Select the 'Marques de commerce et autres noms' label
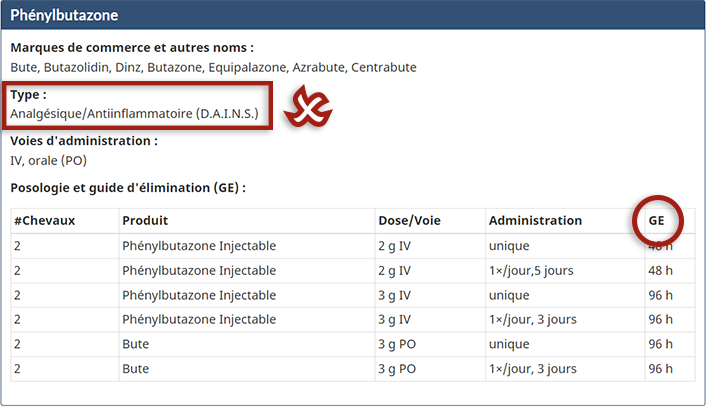This screenshot has height=407, width=706. [132, 48]
